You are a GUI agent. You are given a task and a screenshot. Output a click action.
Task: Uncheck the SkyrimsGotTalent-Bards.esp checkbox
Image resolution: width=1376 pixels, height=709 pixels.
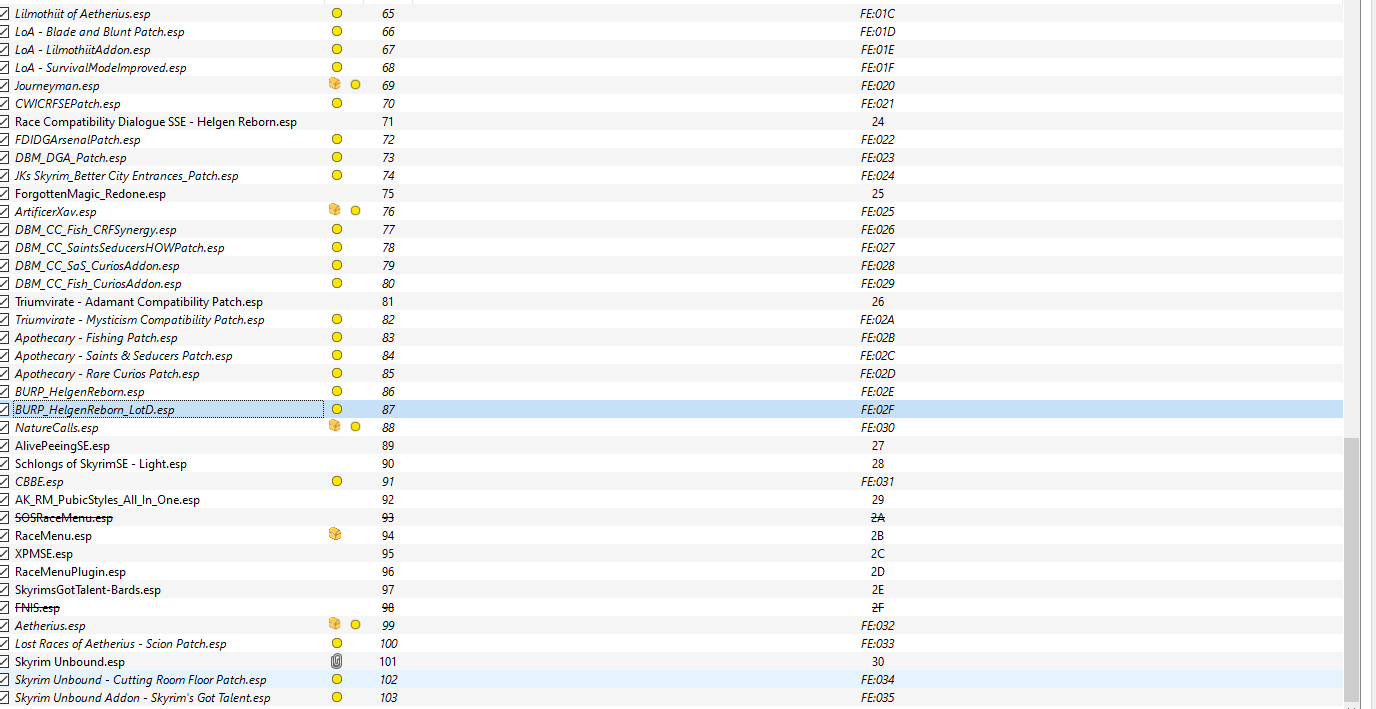click(5, 589)
